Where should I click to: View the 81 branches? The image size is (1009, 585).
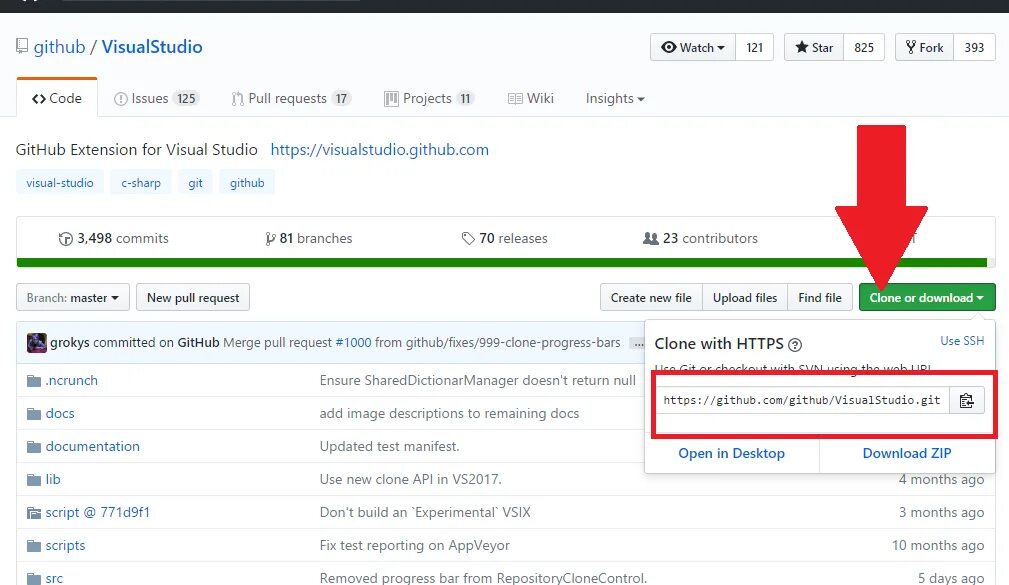tap(309, 239)
